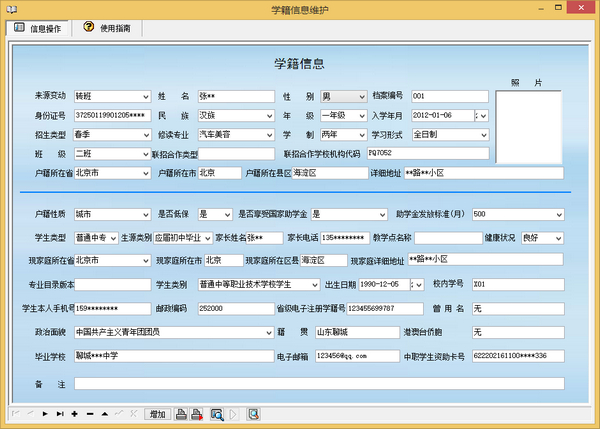Viewport: 600px width, 429px height.
Task: Click the first printer icon
Action: click(x=182, y=414)
